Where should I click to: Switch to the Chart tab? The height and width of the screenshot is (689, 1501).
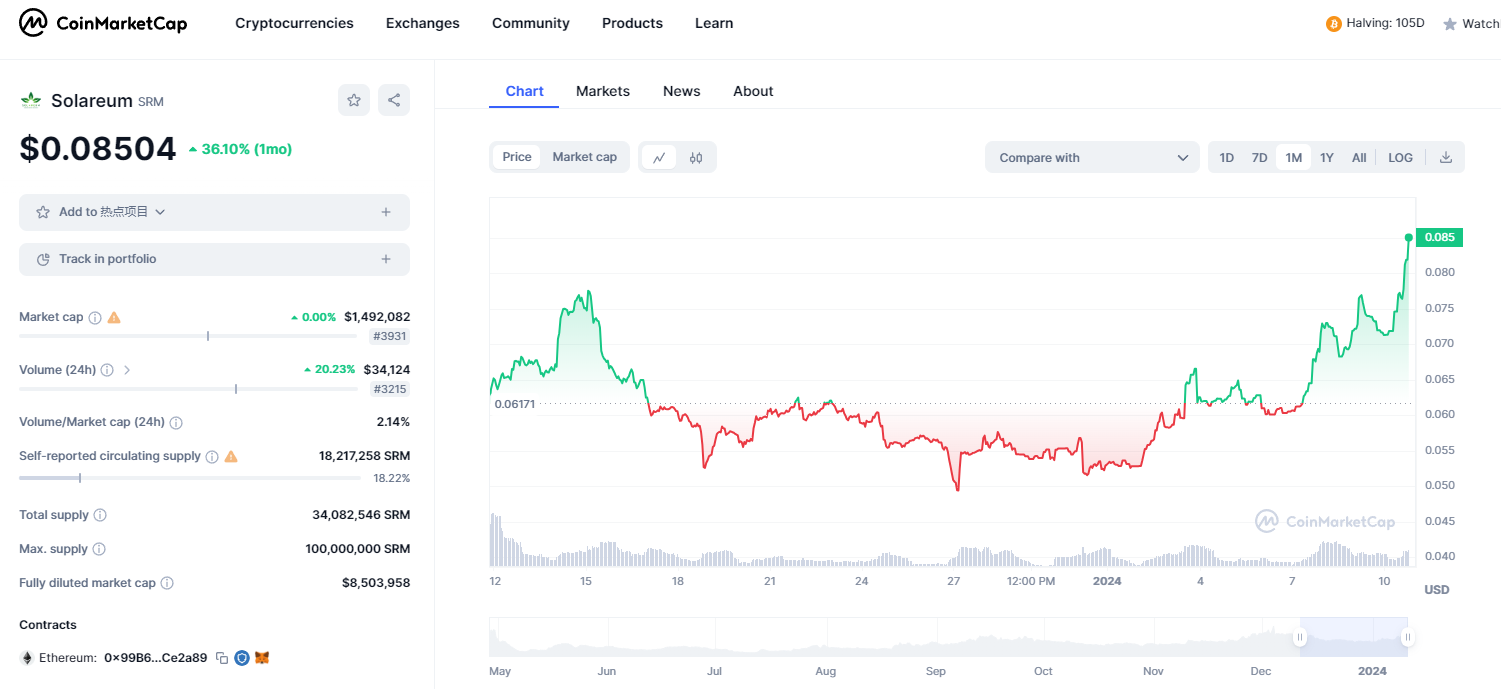(x=525, y=91)
